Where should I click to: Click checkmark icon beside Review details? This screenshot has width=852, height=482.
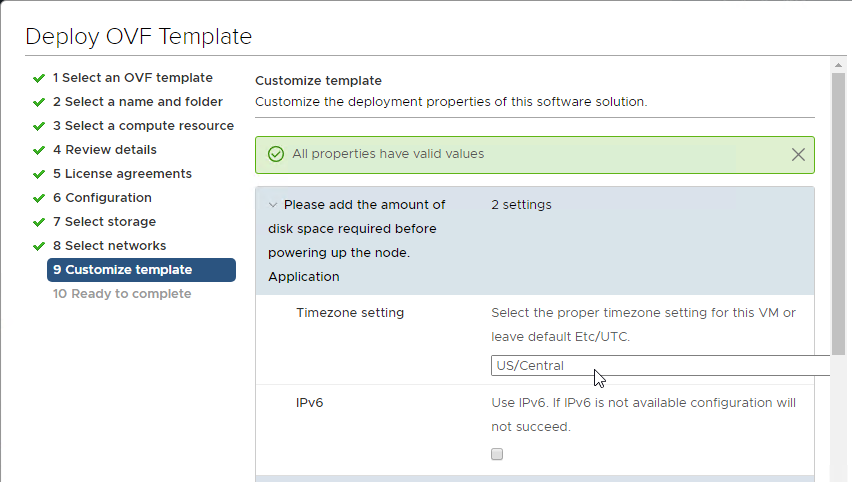tap(39, 150)
